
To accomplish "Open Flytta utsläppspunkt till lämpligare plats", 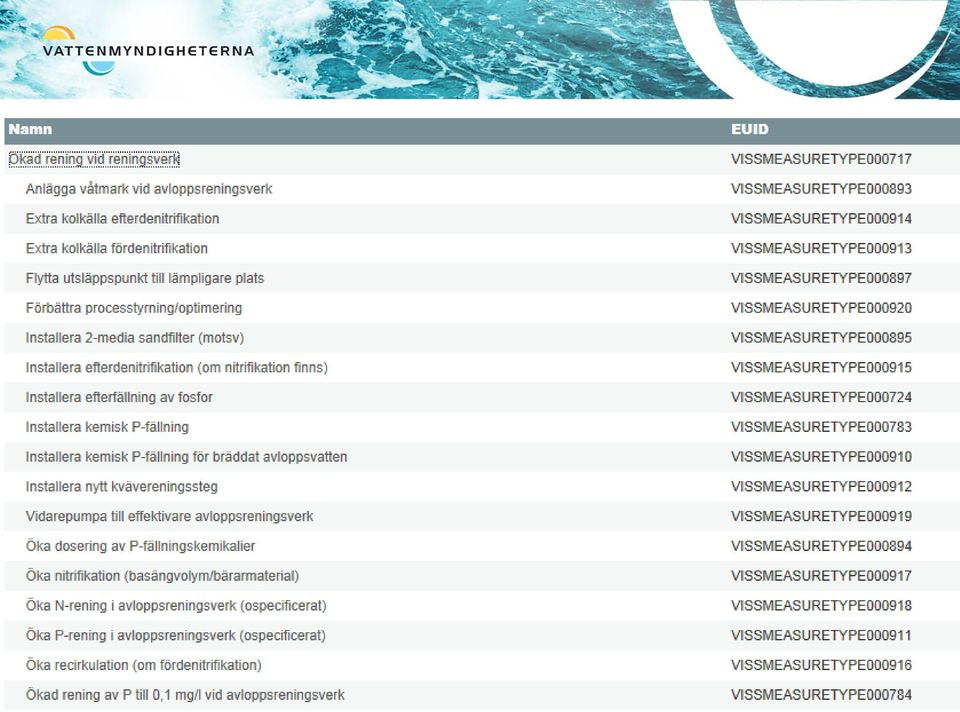I will (x=144, y=279).
